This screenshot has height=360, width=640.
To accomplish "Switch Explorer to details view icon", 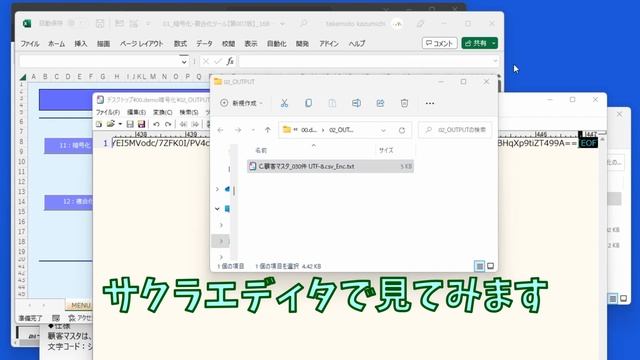I will pos(480,266).
